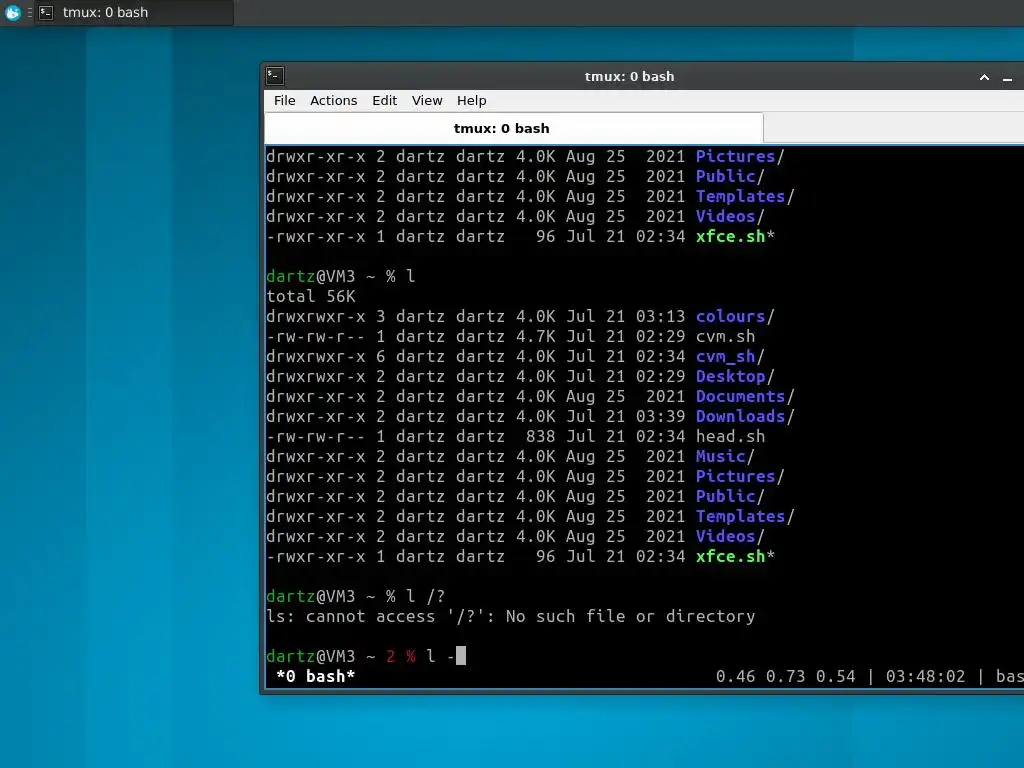
Task: Click the 'Downloads/' directory name
Action: pos(744,417)
